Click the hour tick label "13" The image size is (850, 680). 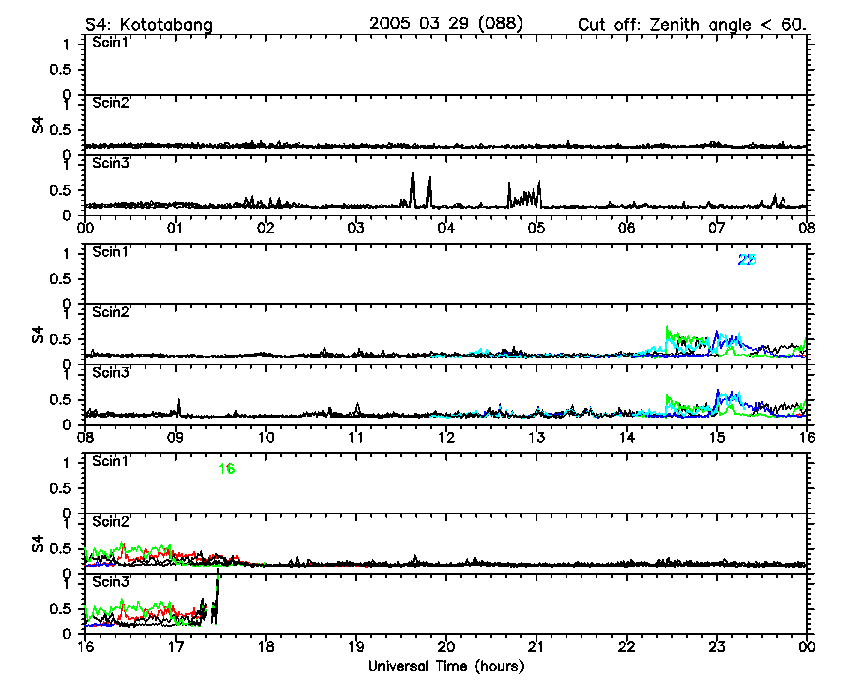click(536, 438)
